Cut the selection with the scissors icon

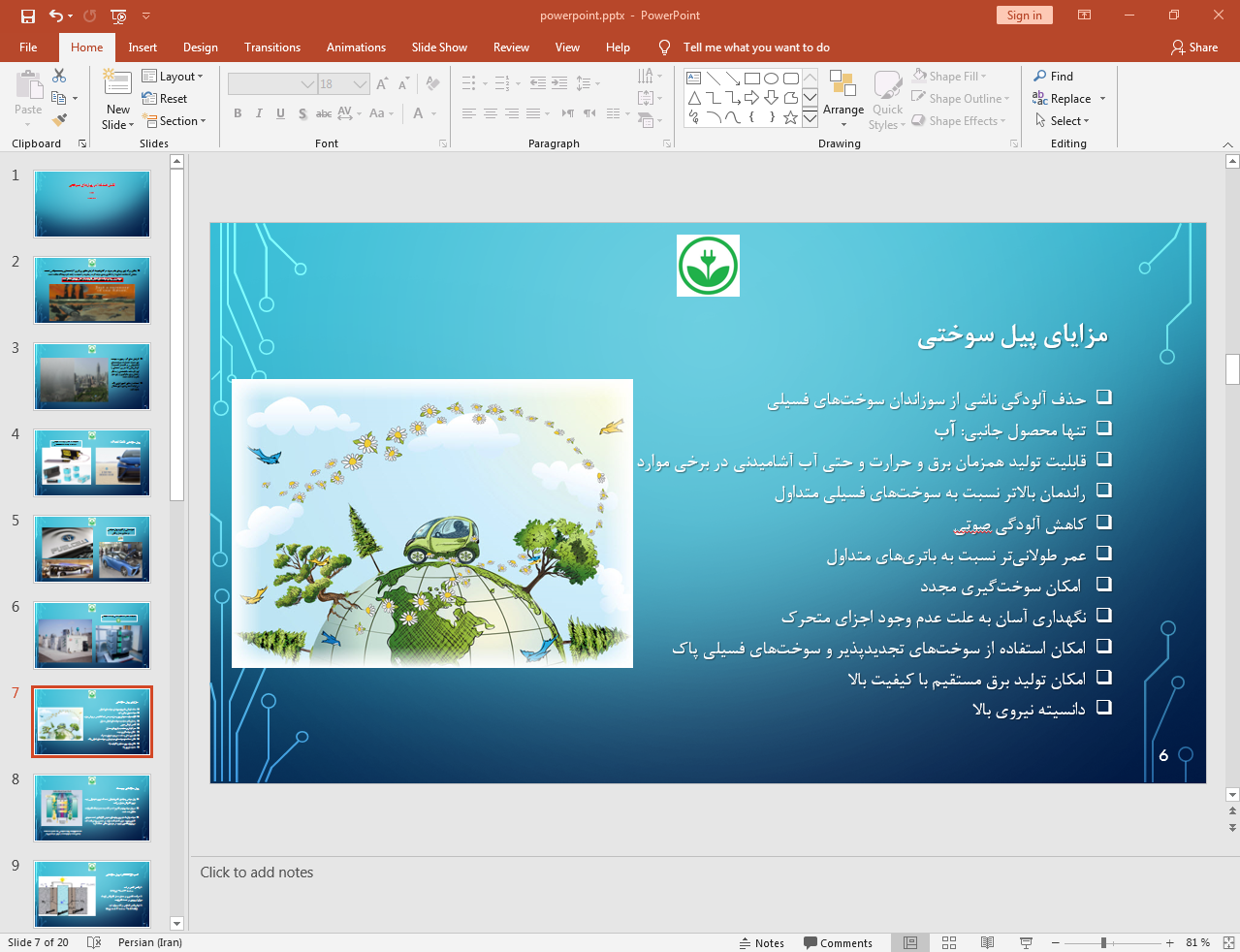pyautogui.click(x=59, y=76)
